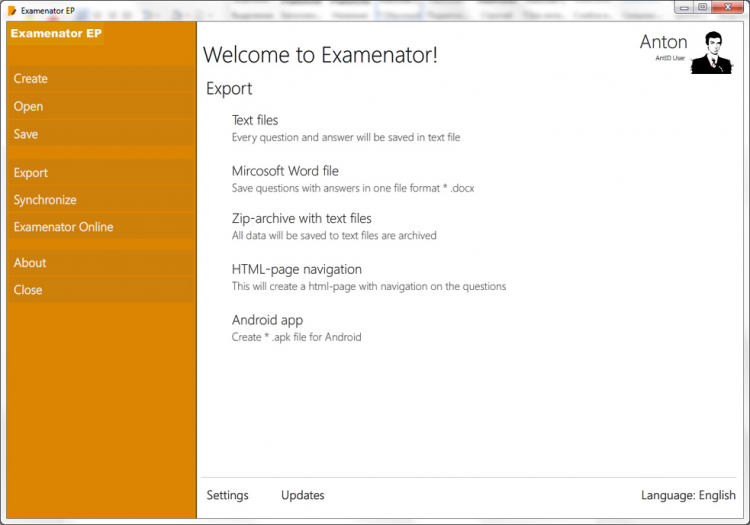
Task: Select the Create menu item
Action: [100, 79]
